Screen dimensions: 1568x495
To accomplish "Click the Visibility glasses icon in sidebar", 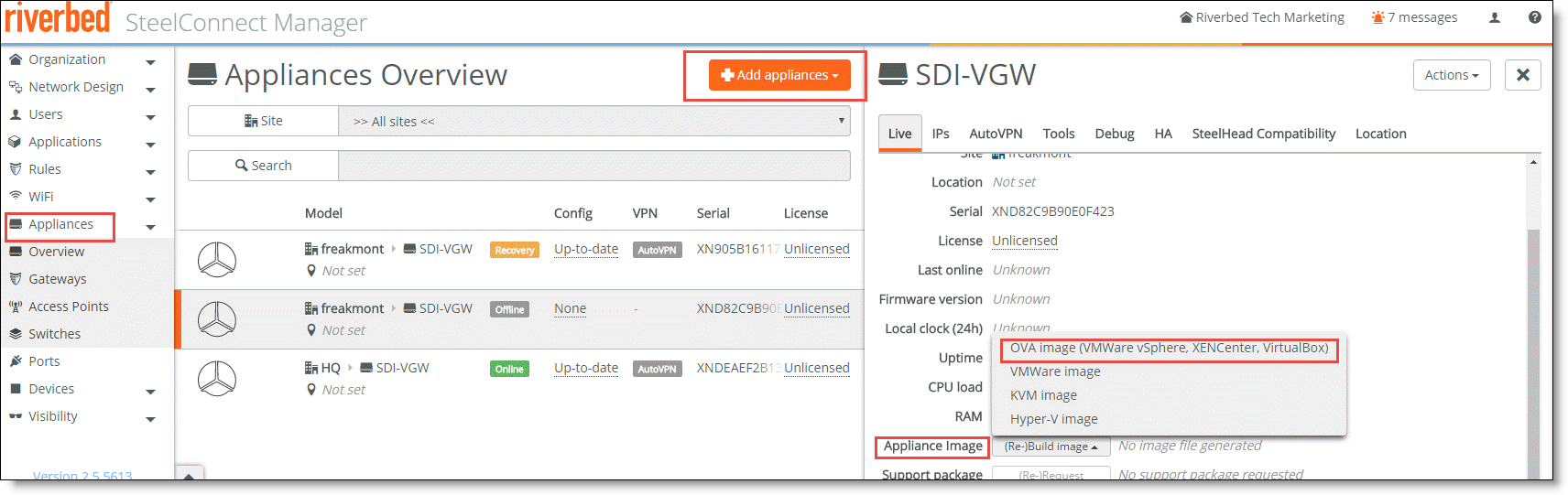I will (16, 416).
